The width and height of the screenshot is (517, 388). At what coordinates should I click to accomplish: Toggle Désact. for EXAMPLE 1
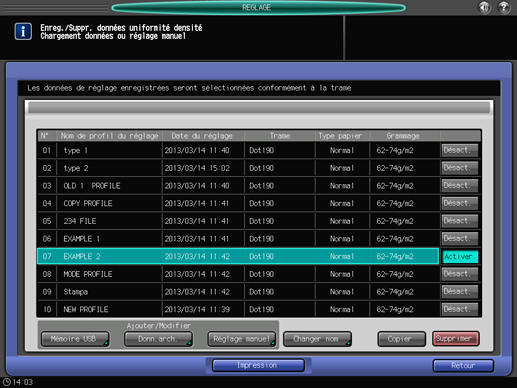[x=460, y=239]
